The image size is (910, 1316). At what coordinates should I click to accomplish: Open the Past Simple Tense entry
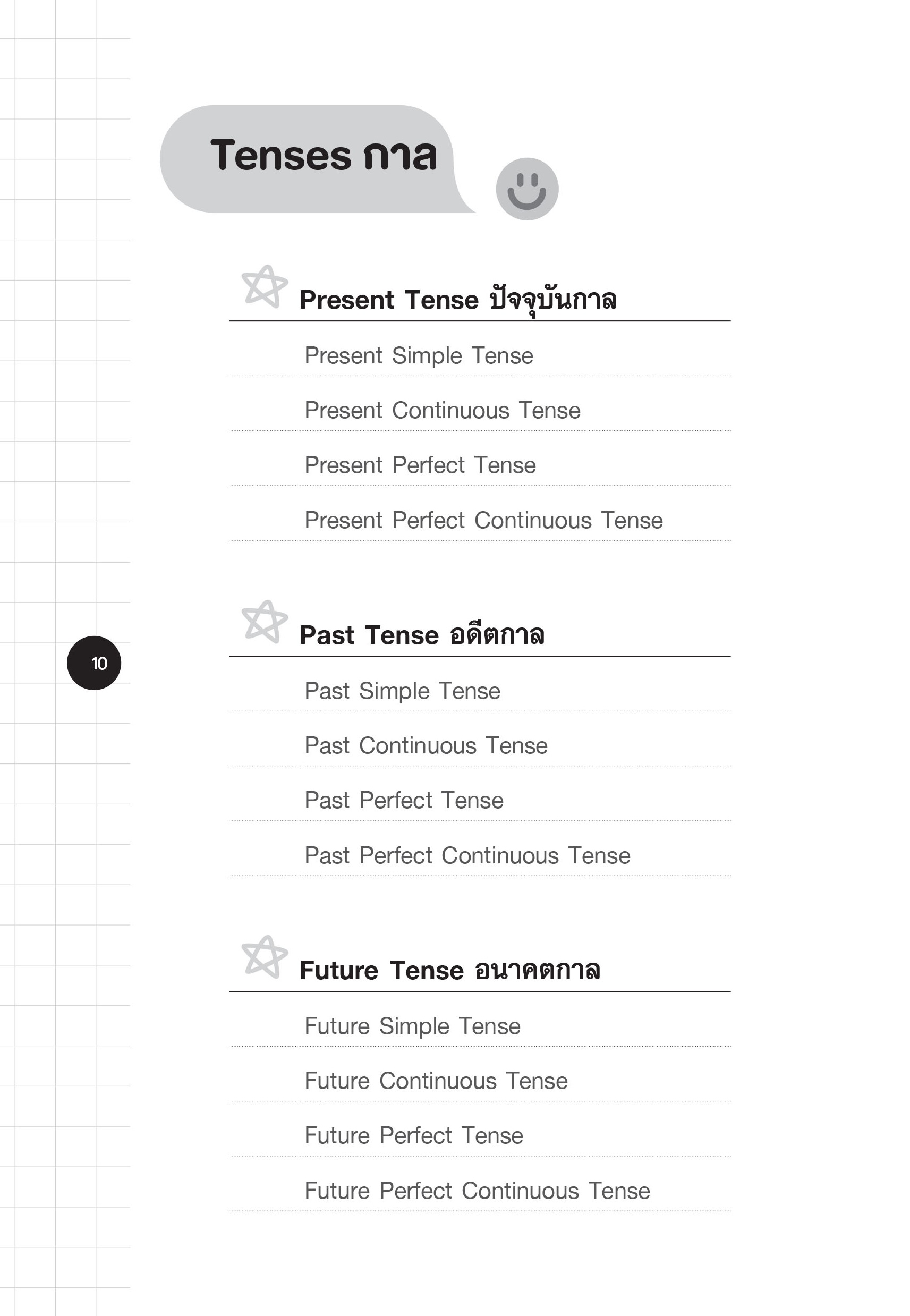click(403, 691)
